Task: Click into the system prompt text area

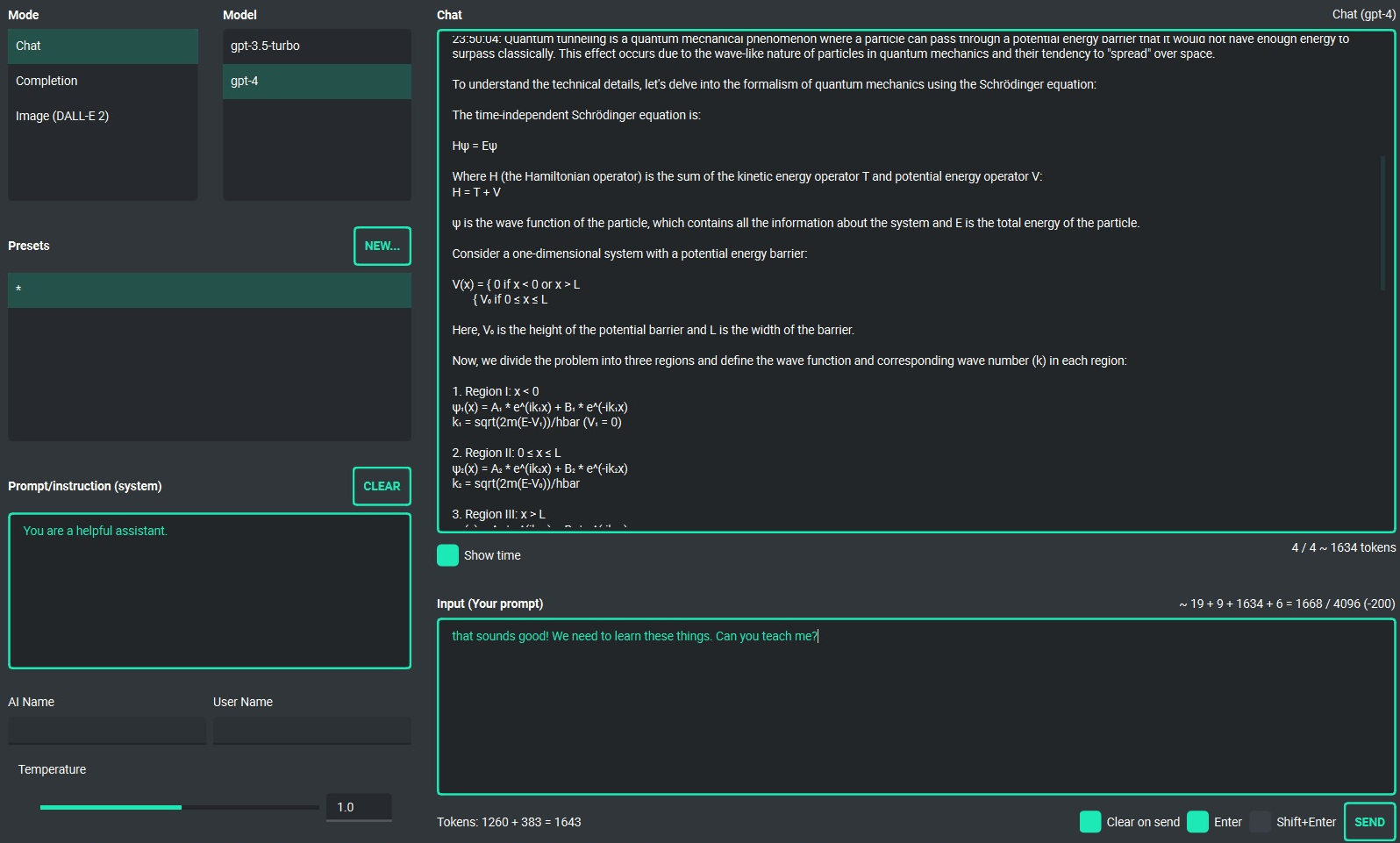Action: pos(209,590)
